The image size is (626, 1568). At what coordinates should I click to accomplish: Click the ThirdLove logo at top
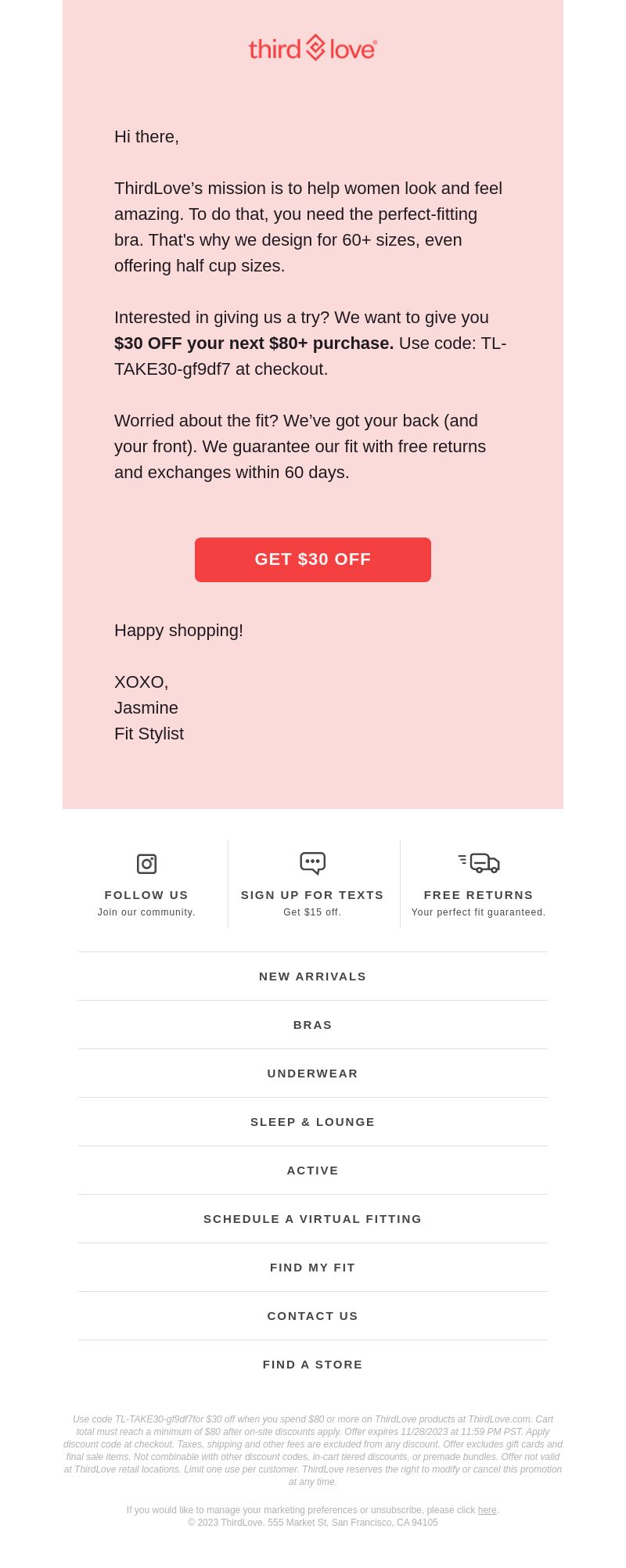[x=313, y=48]
